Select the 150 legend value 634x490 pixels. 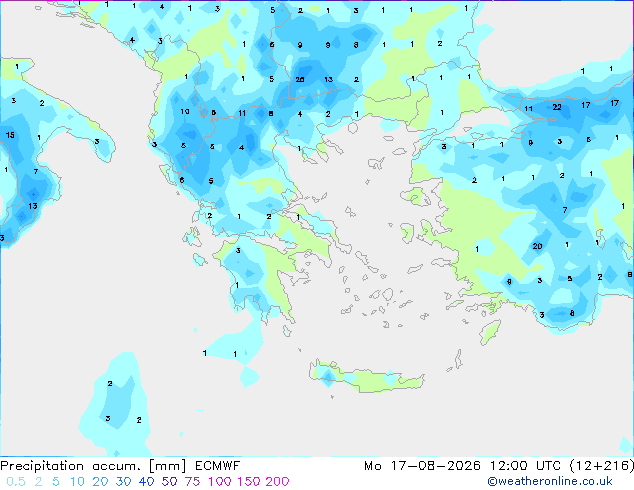tap(249, 482)
